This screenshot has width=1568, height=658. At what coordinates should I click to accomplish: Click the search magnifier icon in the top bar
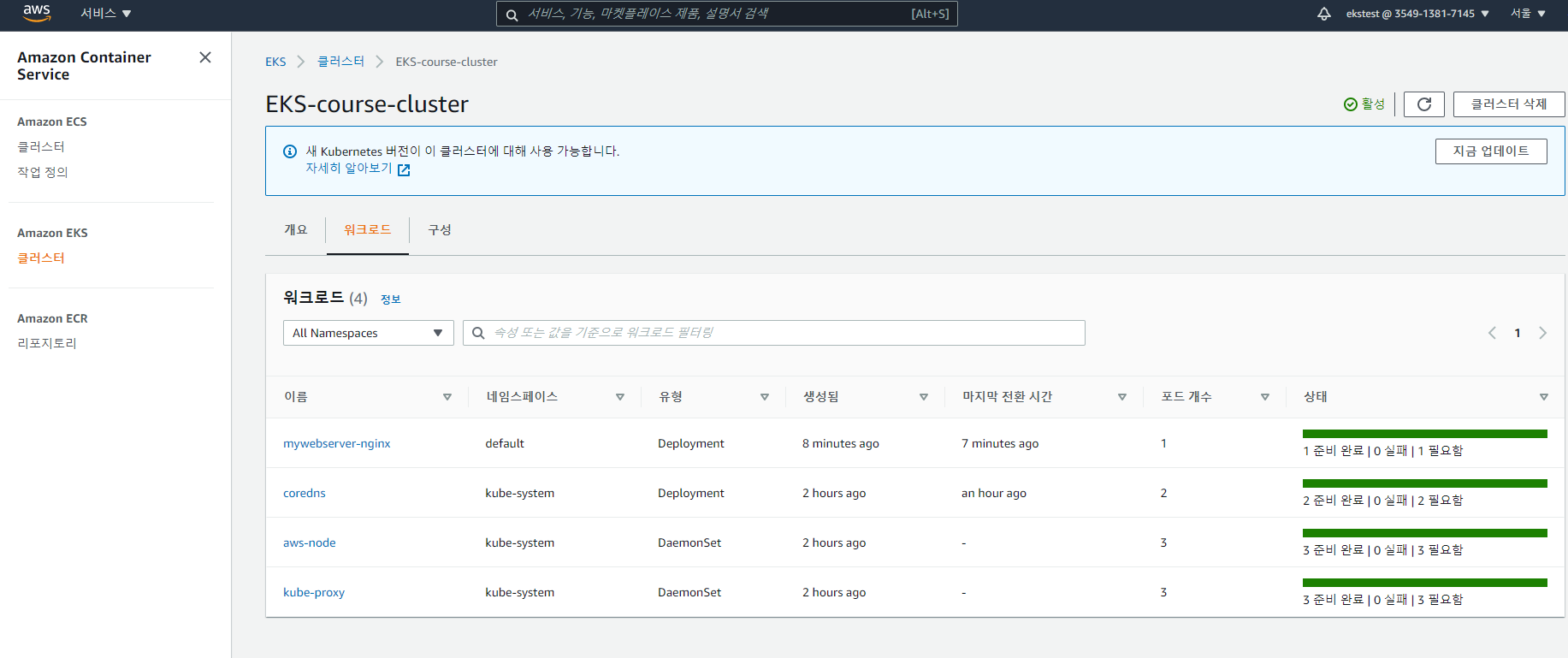[512, 15]
